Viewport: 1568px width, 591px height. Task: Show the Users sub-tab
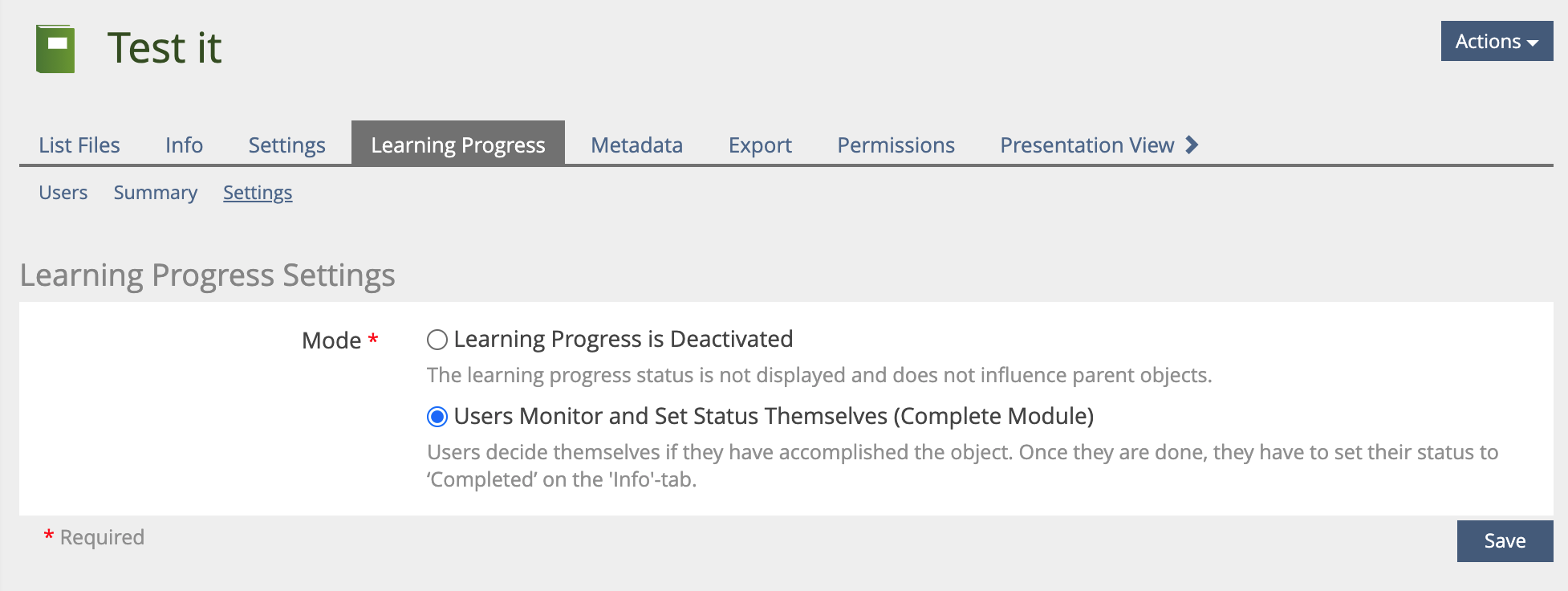(63, 193)
